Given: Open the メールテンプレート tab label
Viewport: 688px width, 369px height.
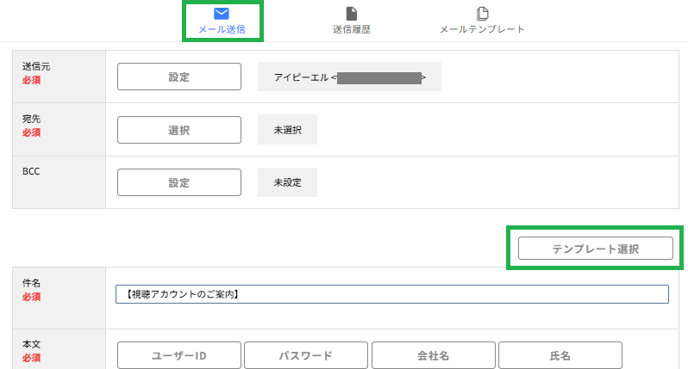Looking at the screenshot, I should pos(482,29).
